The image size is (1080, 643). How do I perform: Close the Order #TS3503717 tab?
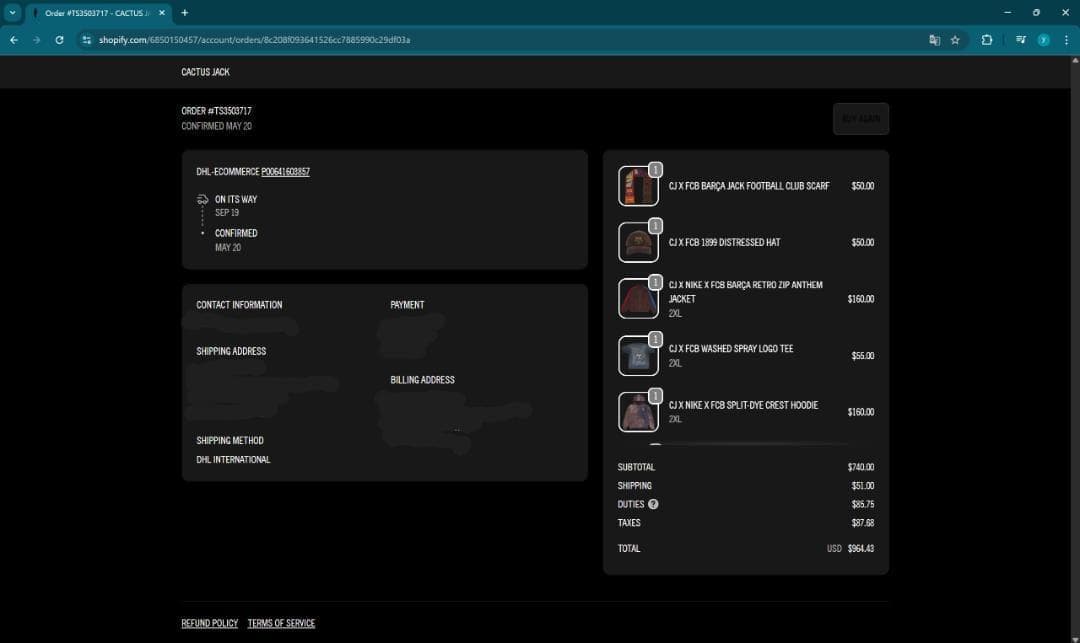(162, 13)
